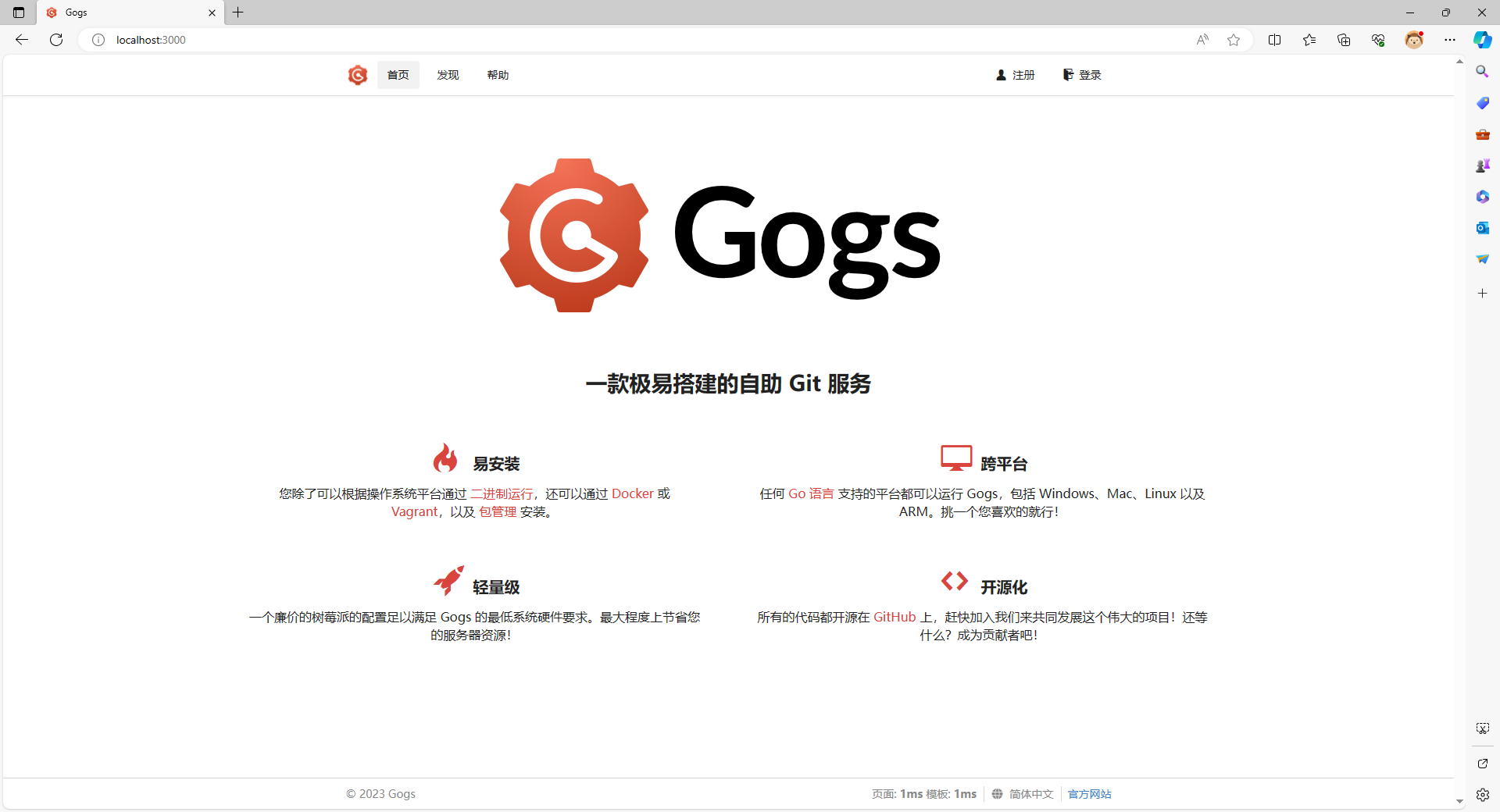
Task: Click the sidebar screenshot icon
Action: coord(1482,728)
